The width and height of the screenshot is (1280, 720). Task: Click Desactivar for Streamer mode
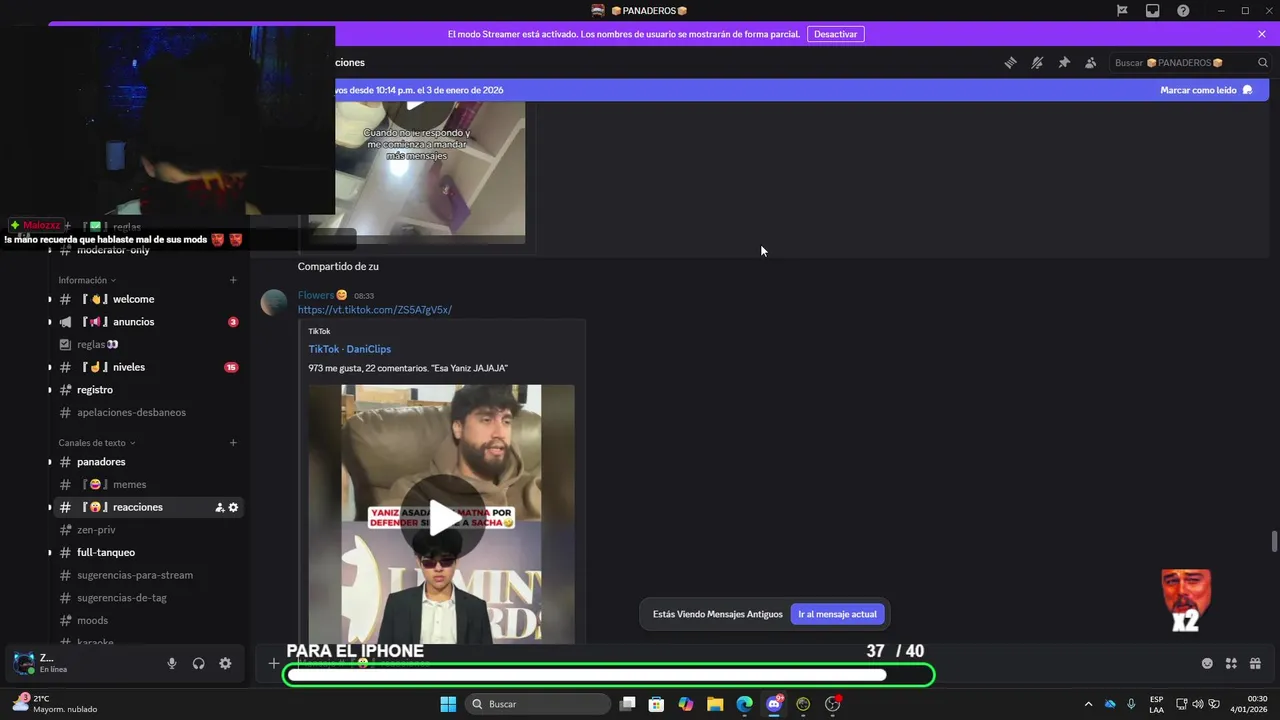[835, 34]
